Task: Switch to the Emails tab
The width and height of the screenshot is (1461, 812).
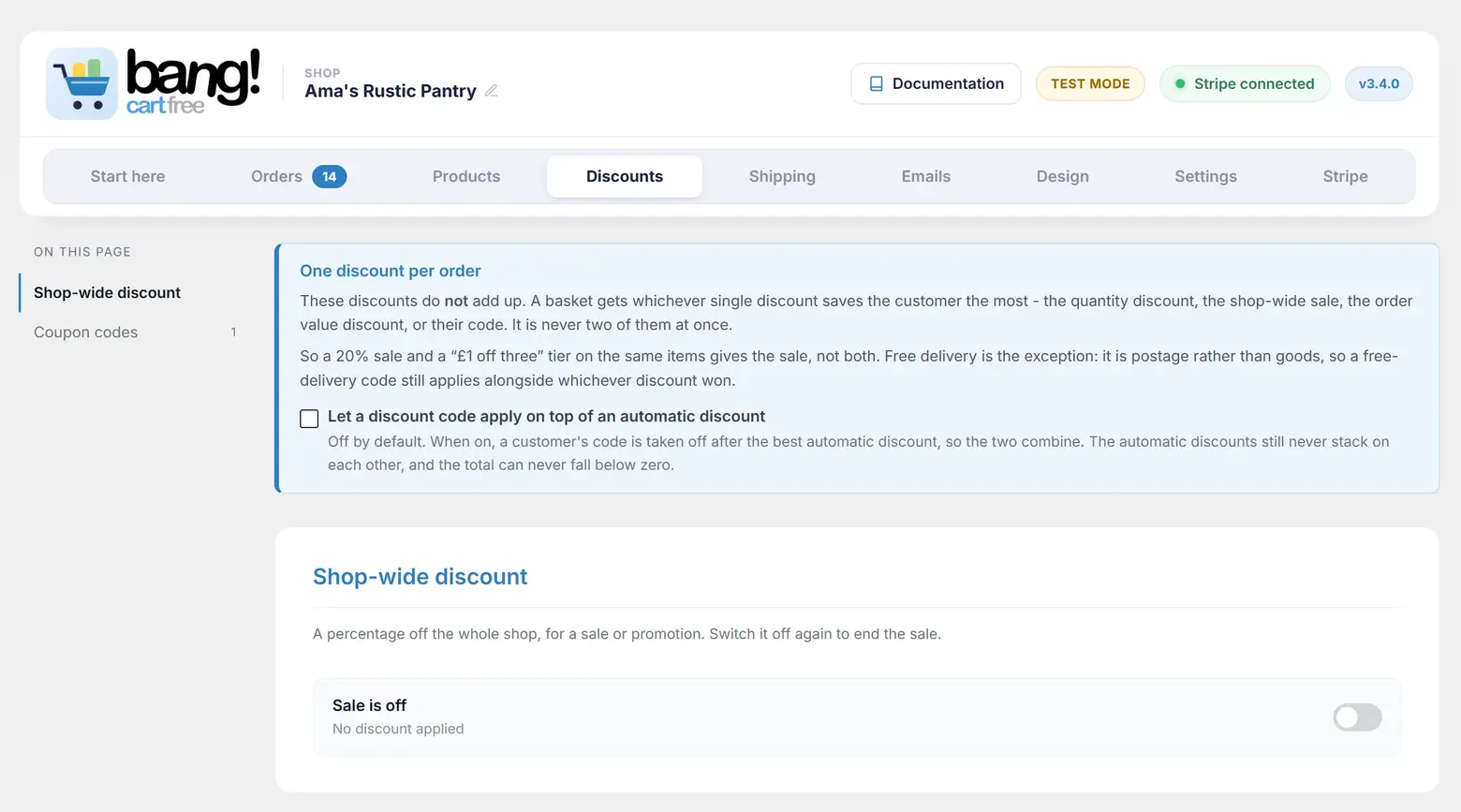Action: [x=926, y=176]
